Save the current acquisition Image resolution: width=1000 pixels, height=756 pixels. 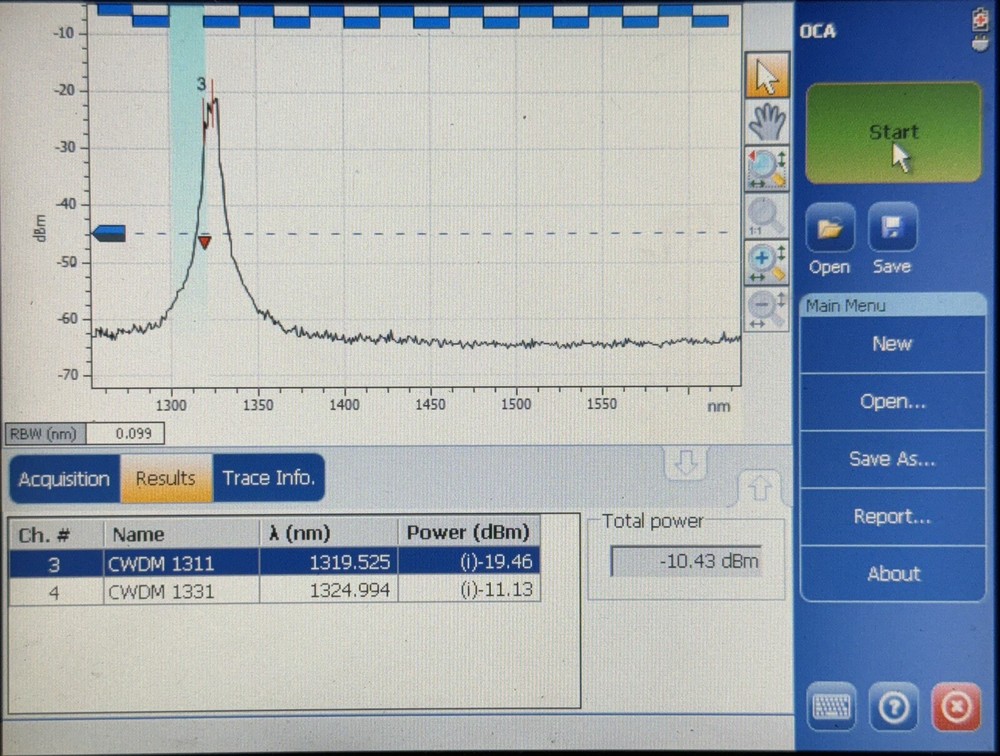click(x=891, y=228)
